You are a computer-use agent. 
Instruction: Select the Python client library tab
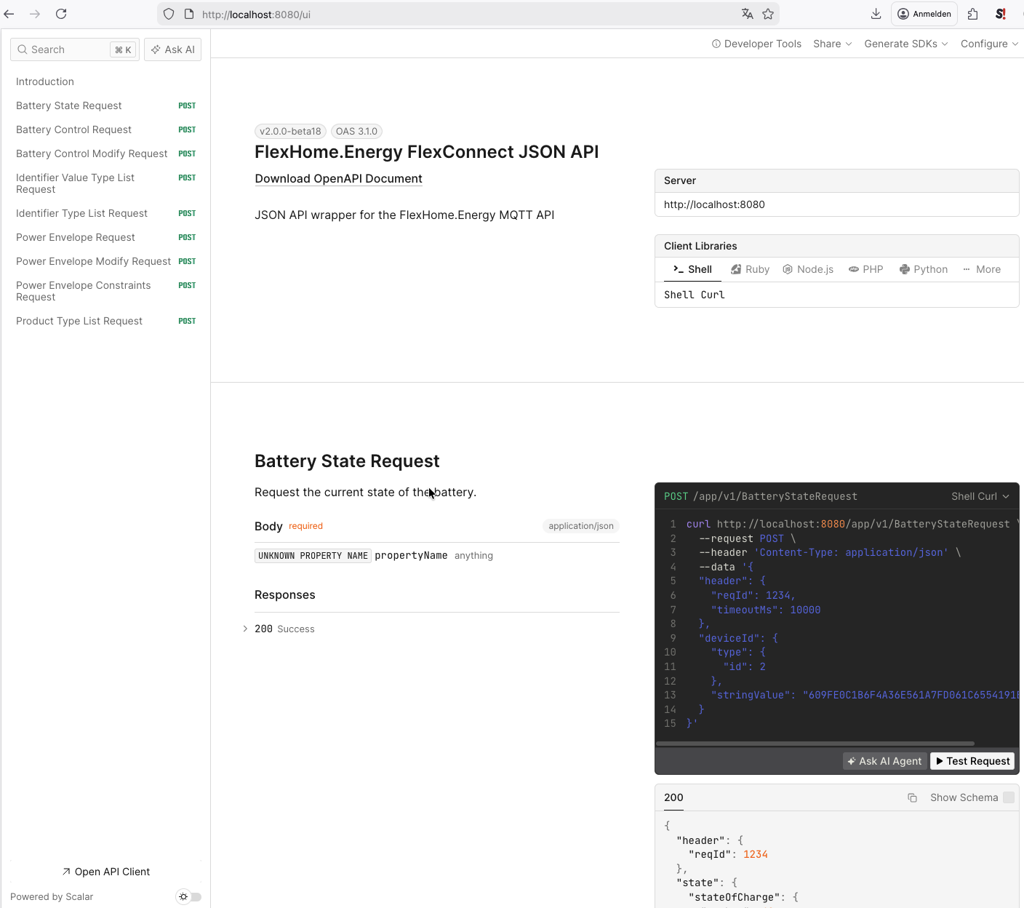(923, 269)
